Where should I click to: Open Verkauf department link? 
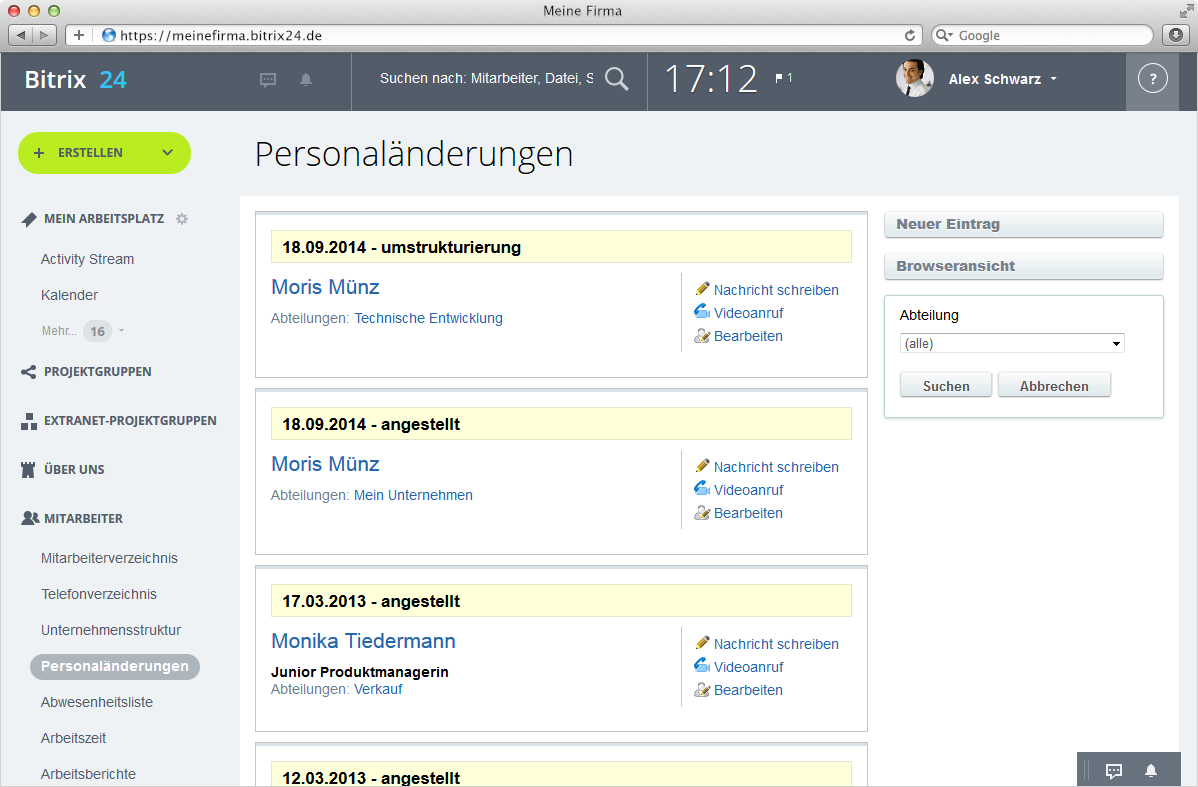click(x=378, y=689)
